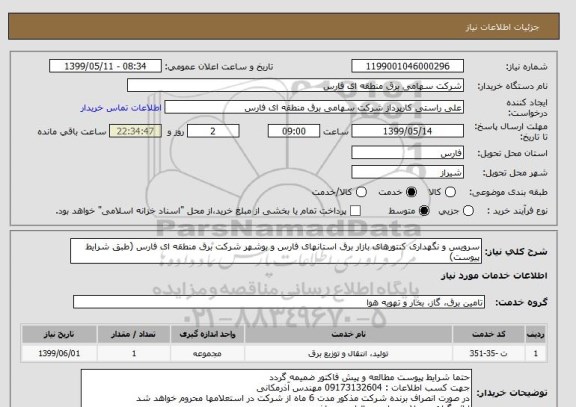Click the واحد اندازه گیری column header
The image size is (576, 407).
[x=207, y=334]
